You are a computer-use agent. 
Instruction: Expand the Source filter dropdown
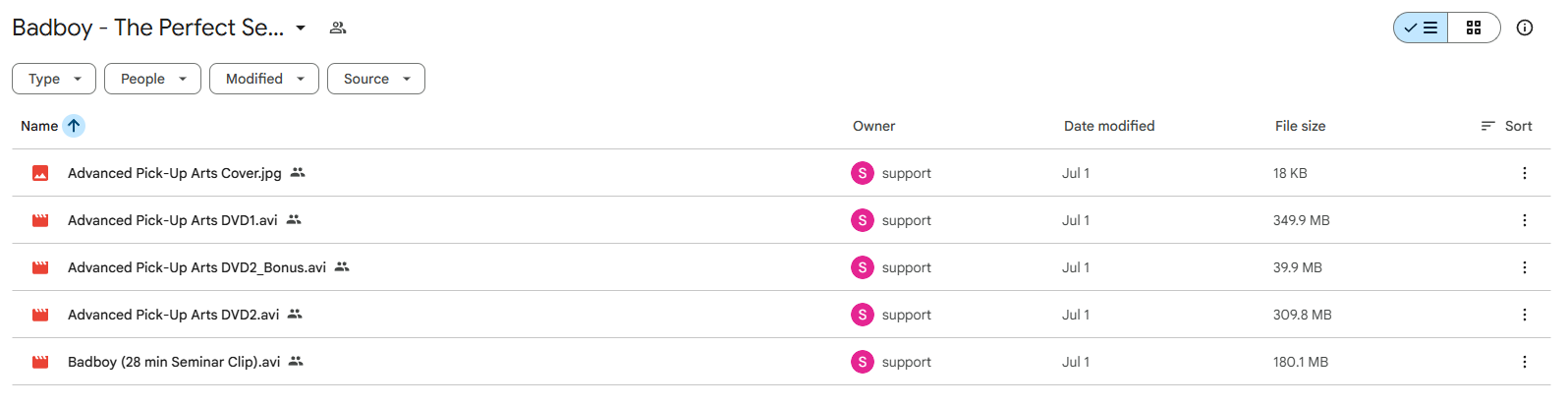point(376,79)
